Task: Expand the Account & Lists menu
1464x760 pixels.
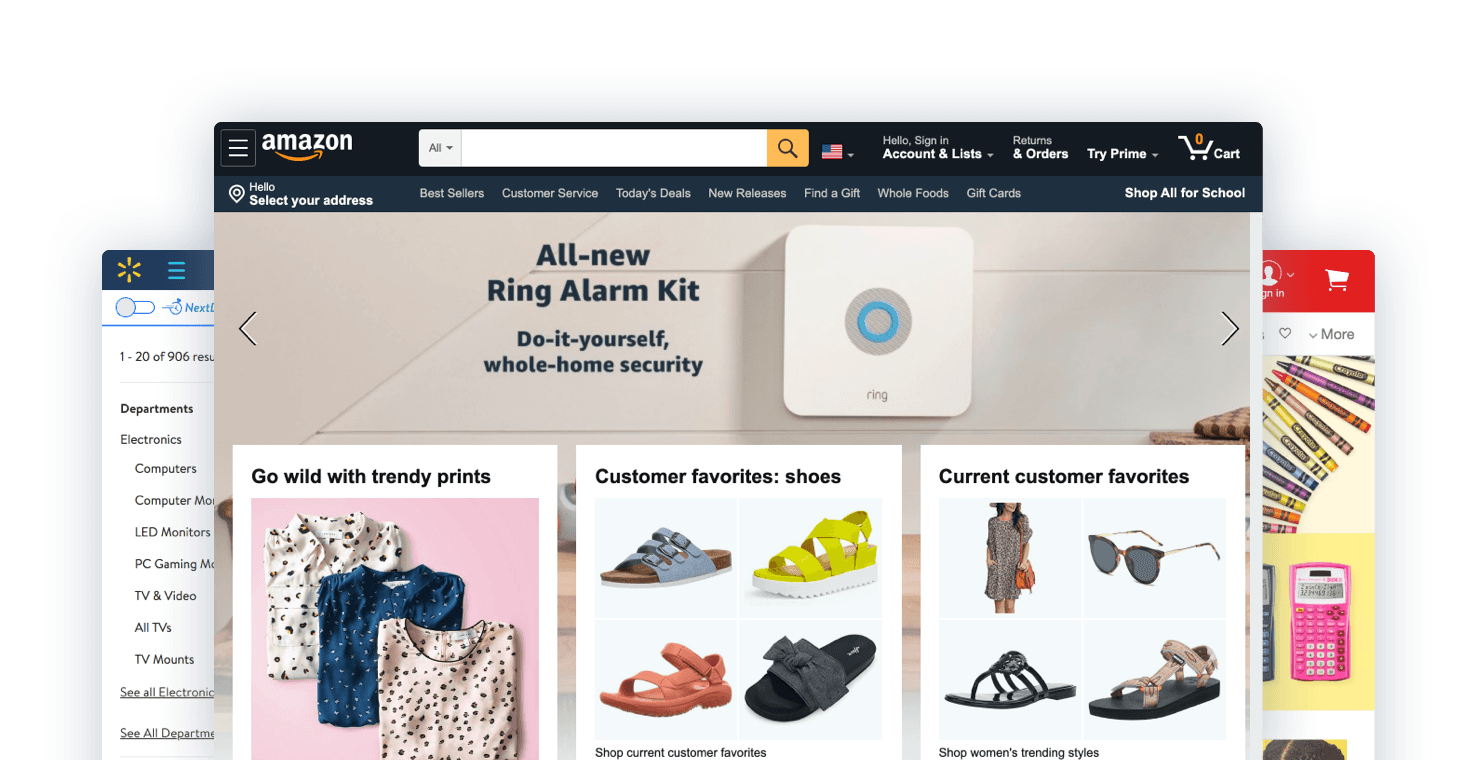Action: pyautogui.click(x=938, y=148)
